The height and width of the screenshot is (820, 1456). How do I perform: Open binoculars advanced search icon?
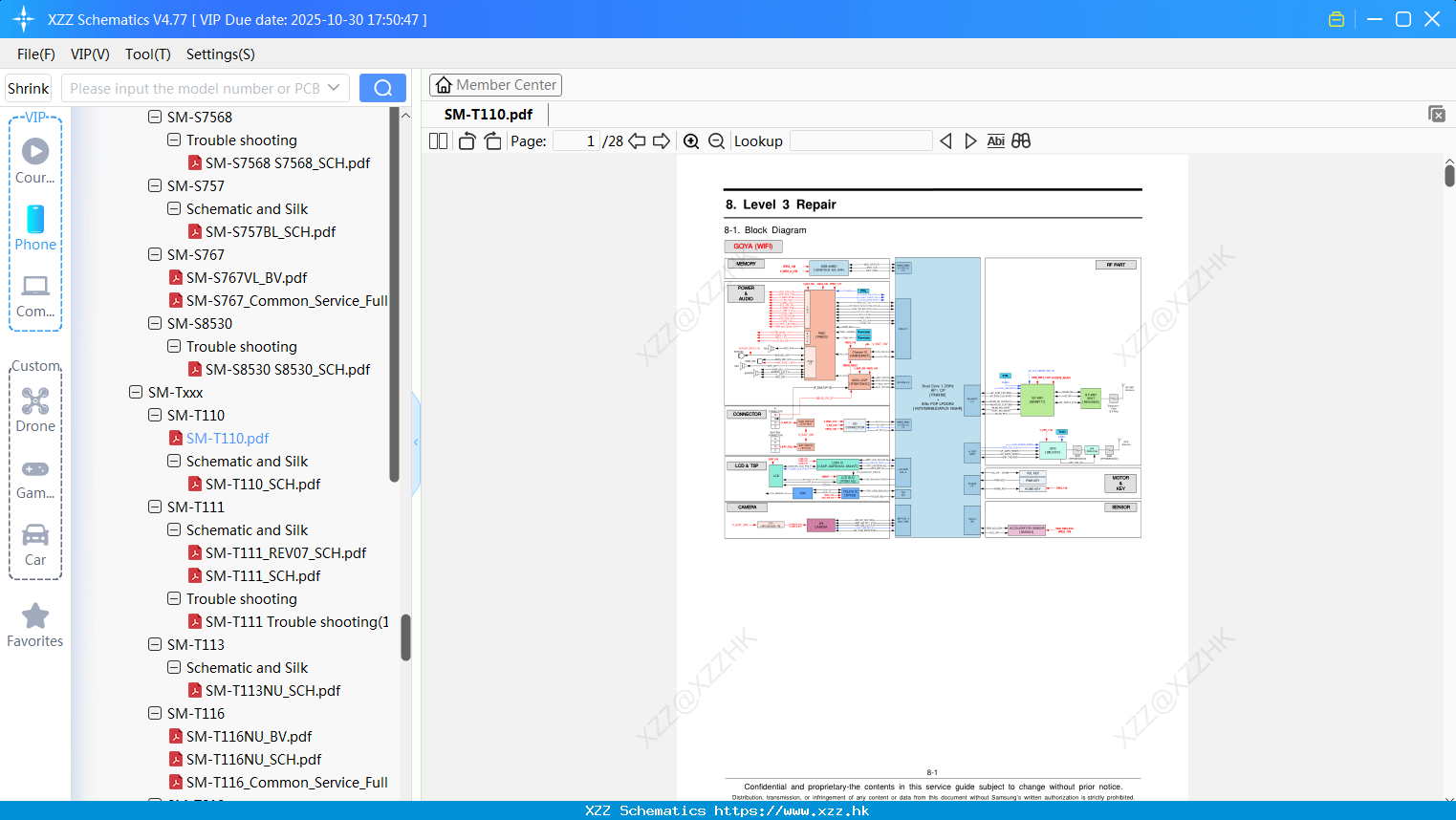pyautogui.click(x=1021, y=141)
